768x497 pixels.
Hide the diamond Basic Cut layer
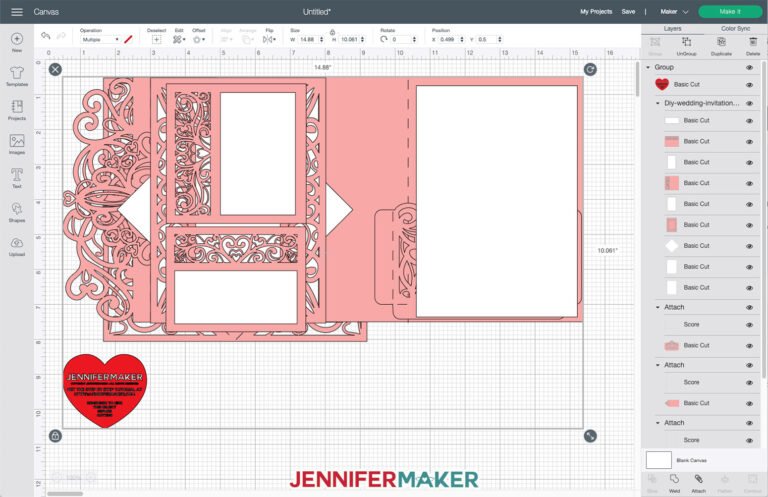pyautogui.click(x=749, y=246)
